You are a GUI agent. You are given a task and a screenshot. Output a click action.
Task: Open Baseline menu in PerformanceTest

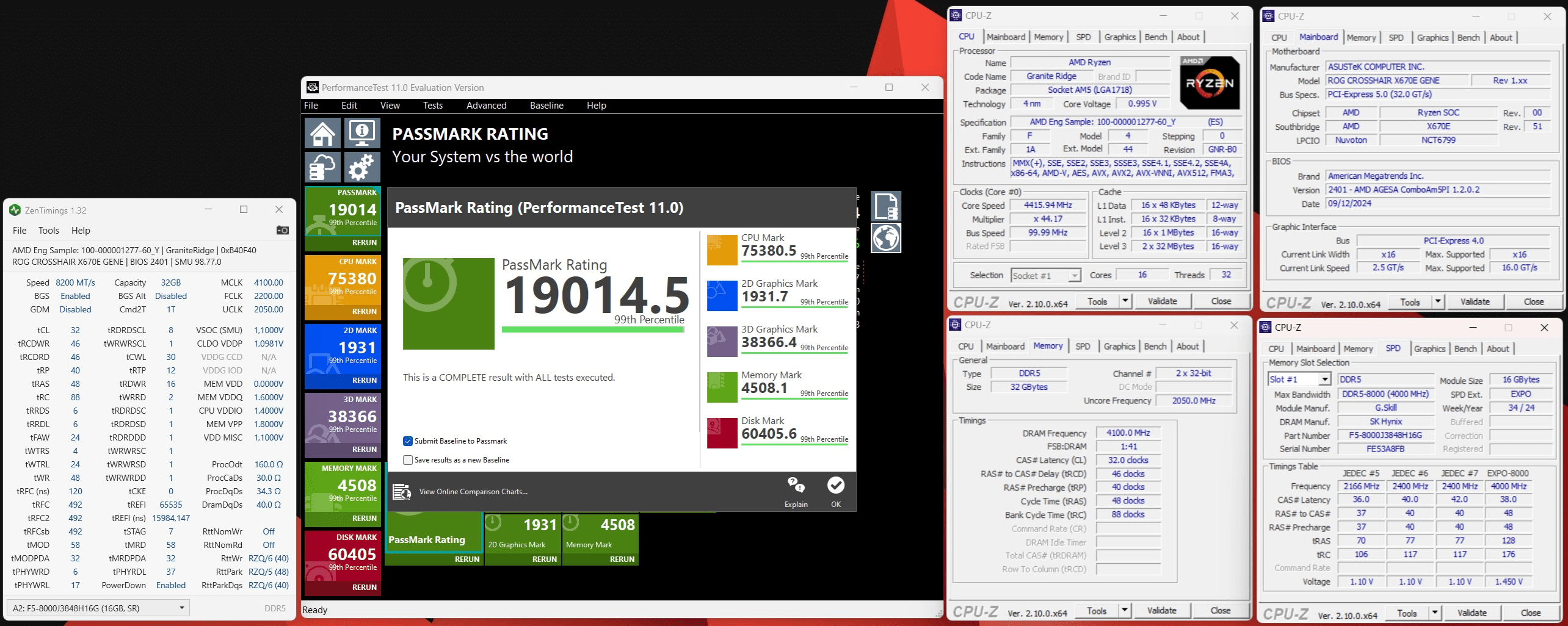[546, 106]
